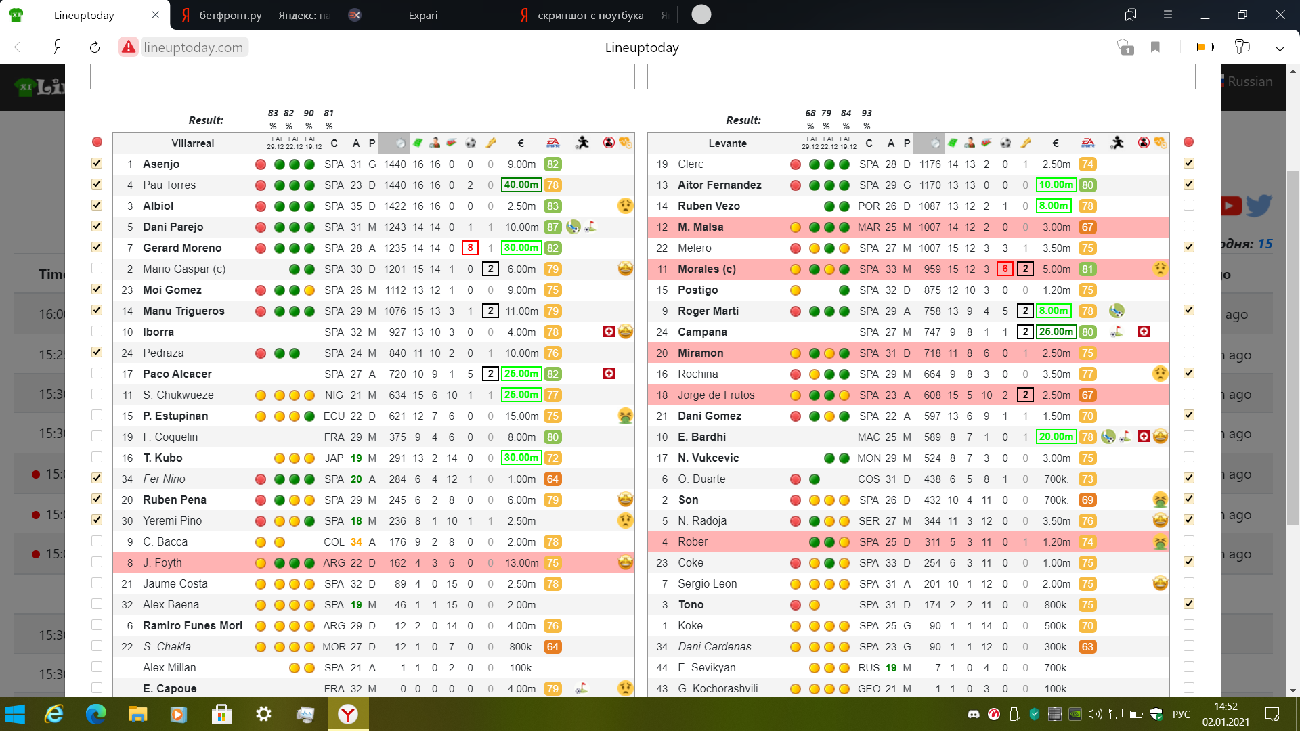Toggle the checkbox next to Clerc's row
The image size is (1300, 731).
1189,164
